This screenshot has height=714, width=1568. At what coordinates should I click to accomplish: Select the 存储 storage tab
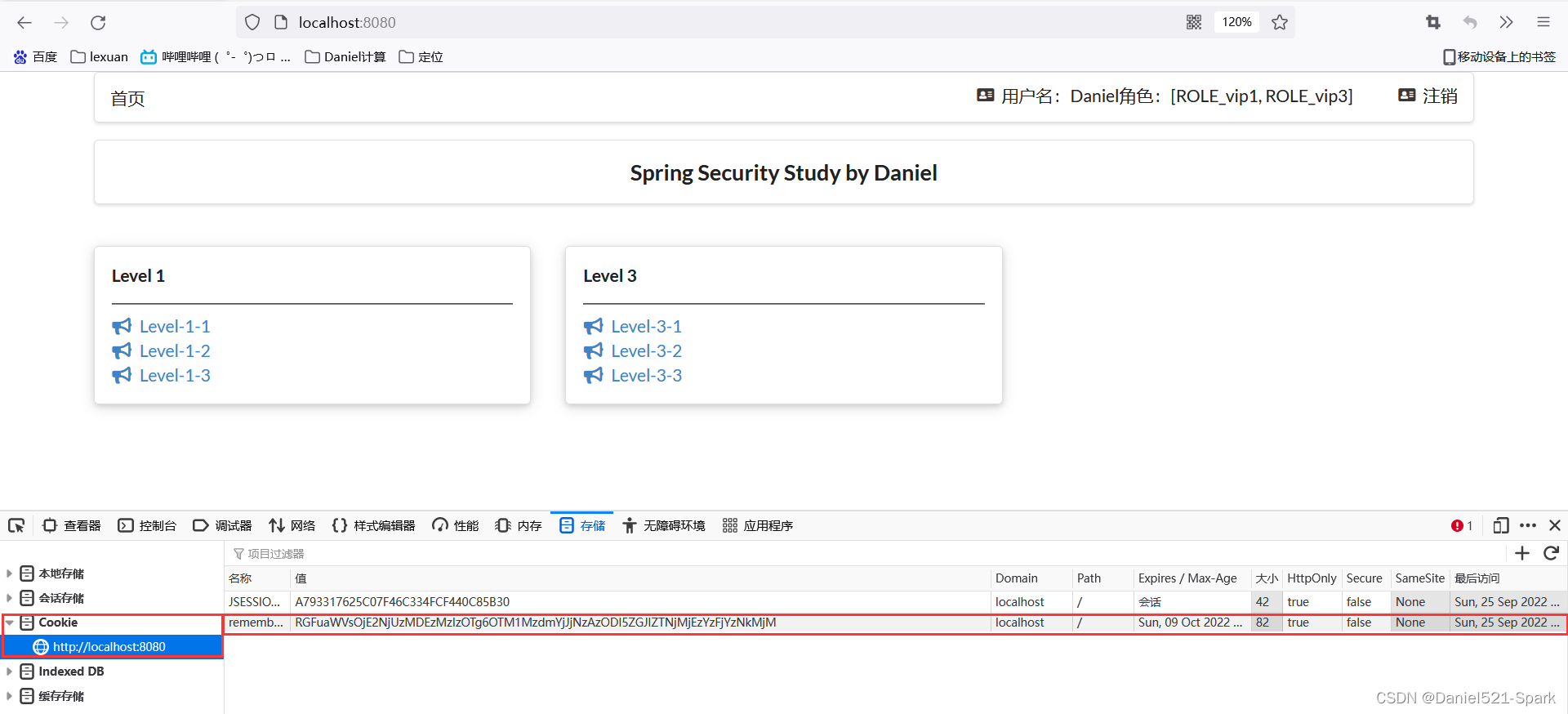click(582, 525)
